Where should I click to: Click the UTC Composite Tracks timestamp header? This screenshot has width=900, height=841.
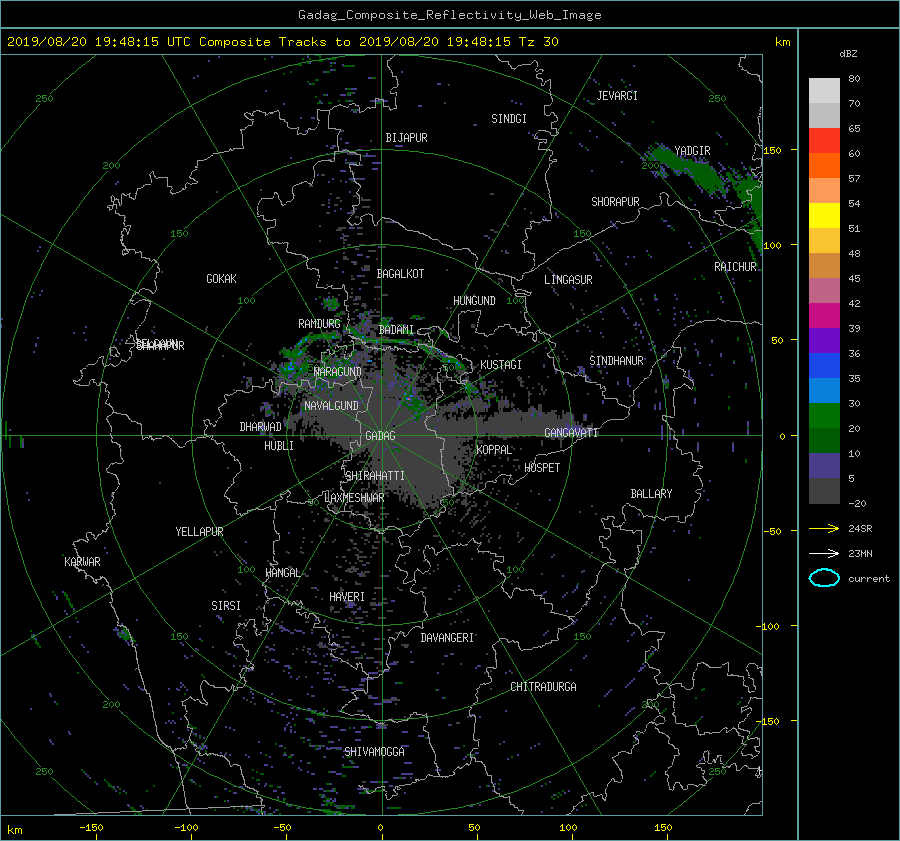282,42
